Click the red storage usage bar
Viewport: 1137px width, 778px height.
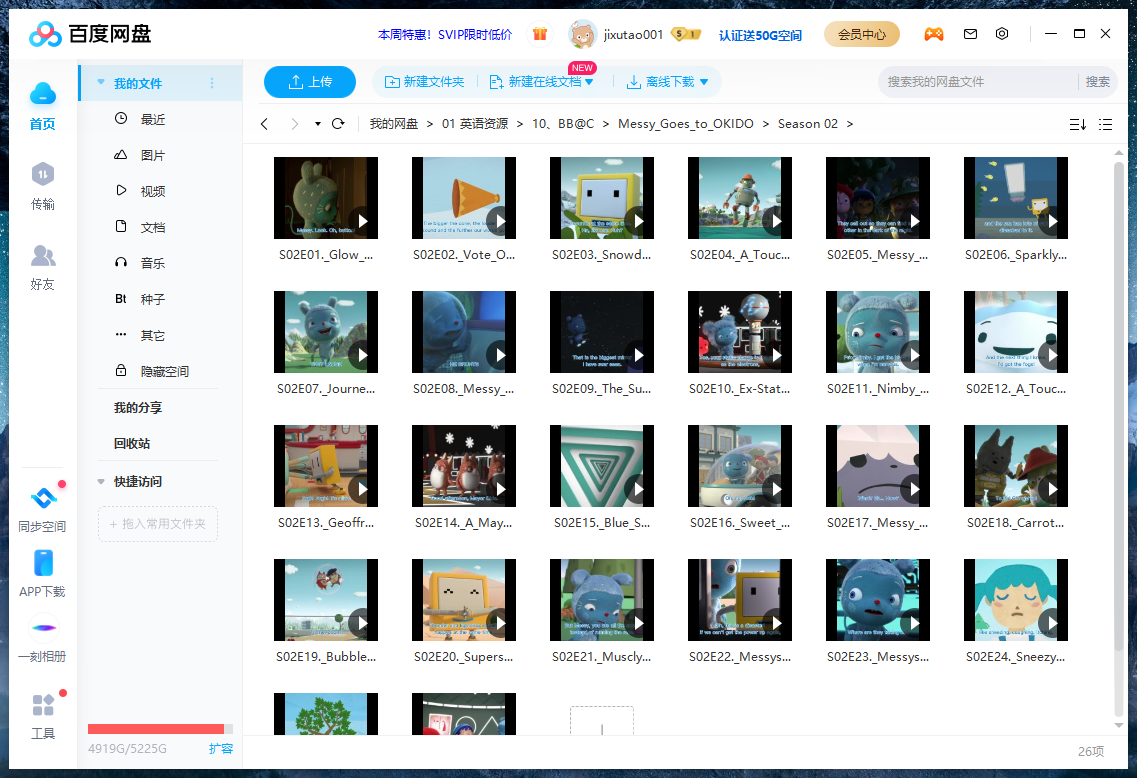point(156,729)
